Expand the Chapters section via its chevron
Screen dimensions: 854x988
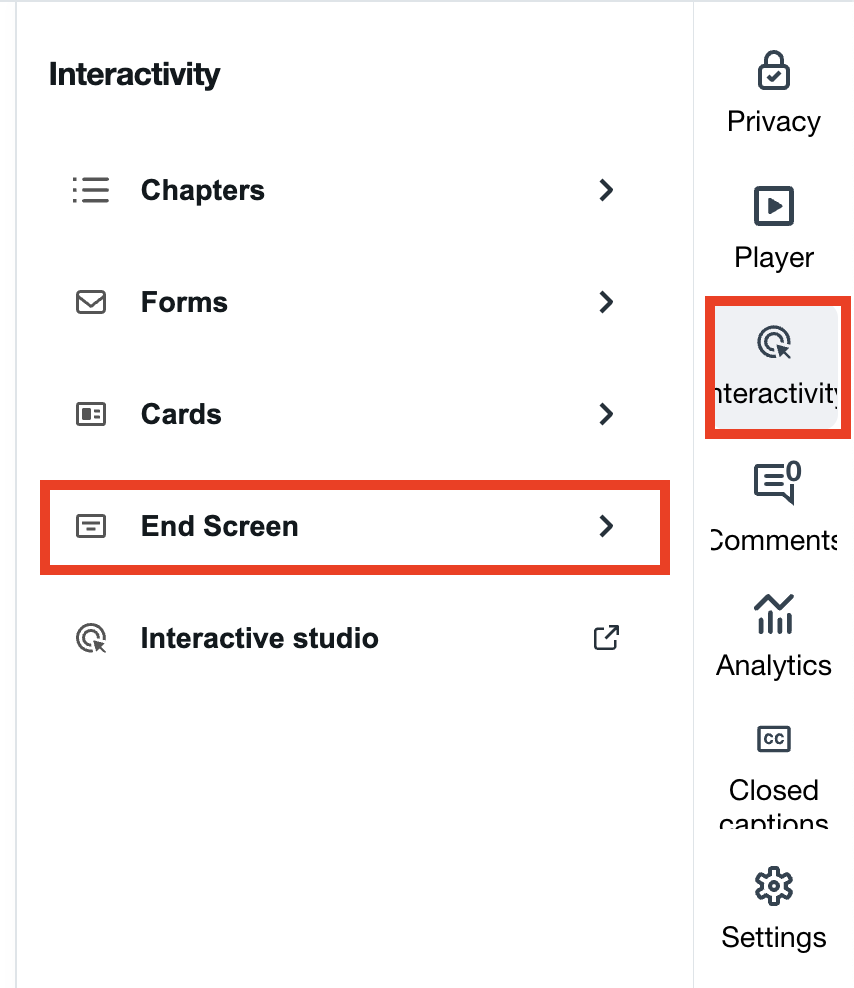tap(606, 190)
